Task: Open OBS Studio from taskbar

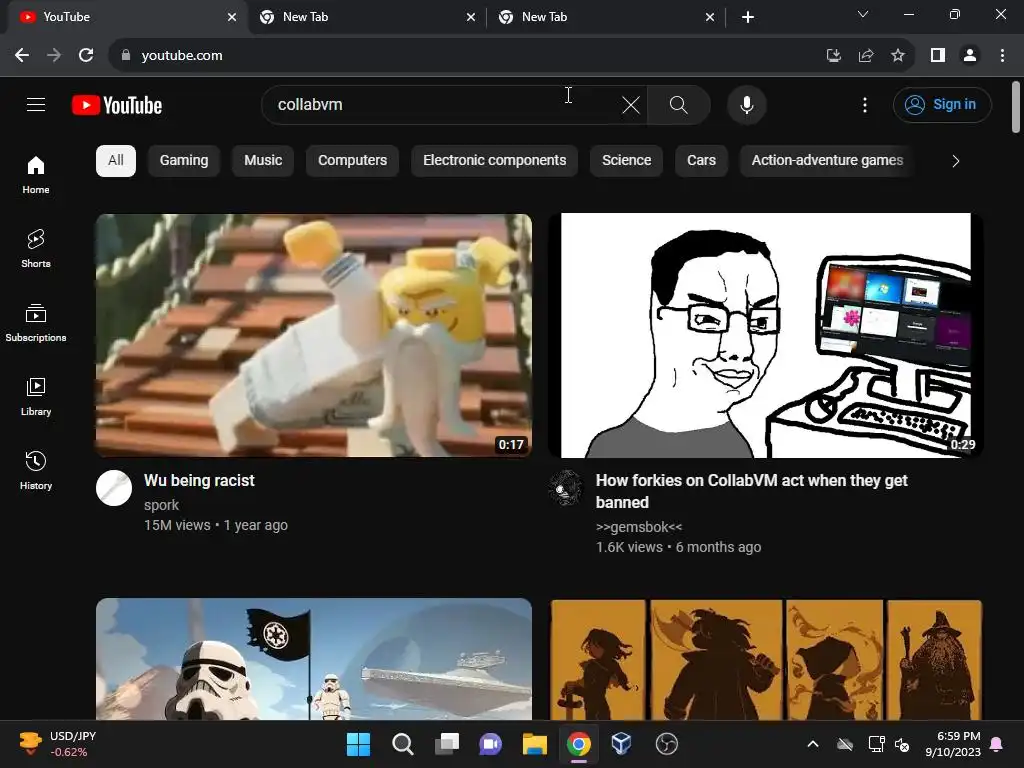Action: click(x=666, y=744)
